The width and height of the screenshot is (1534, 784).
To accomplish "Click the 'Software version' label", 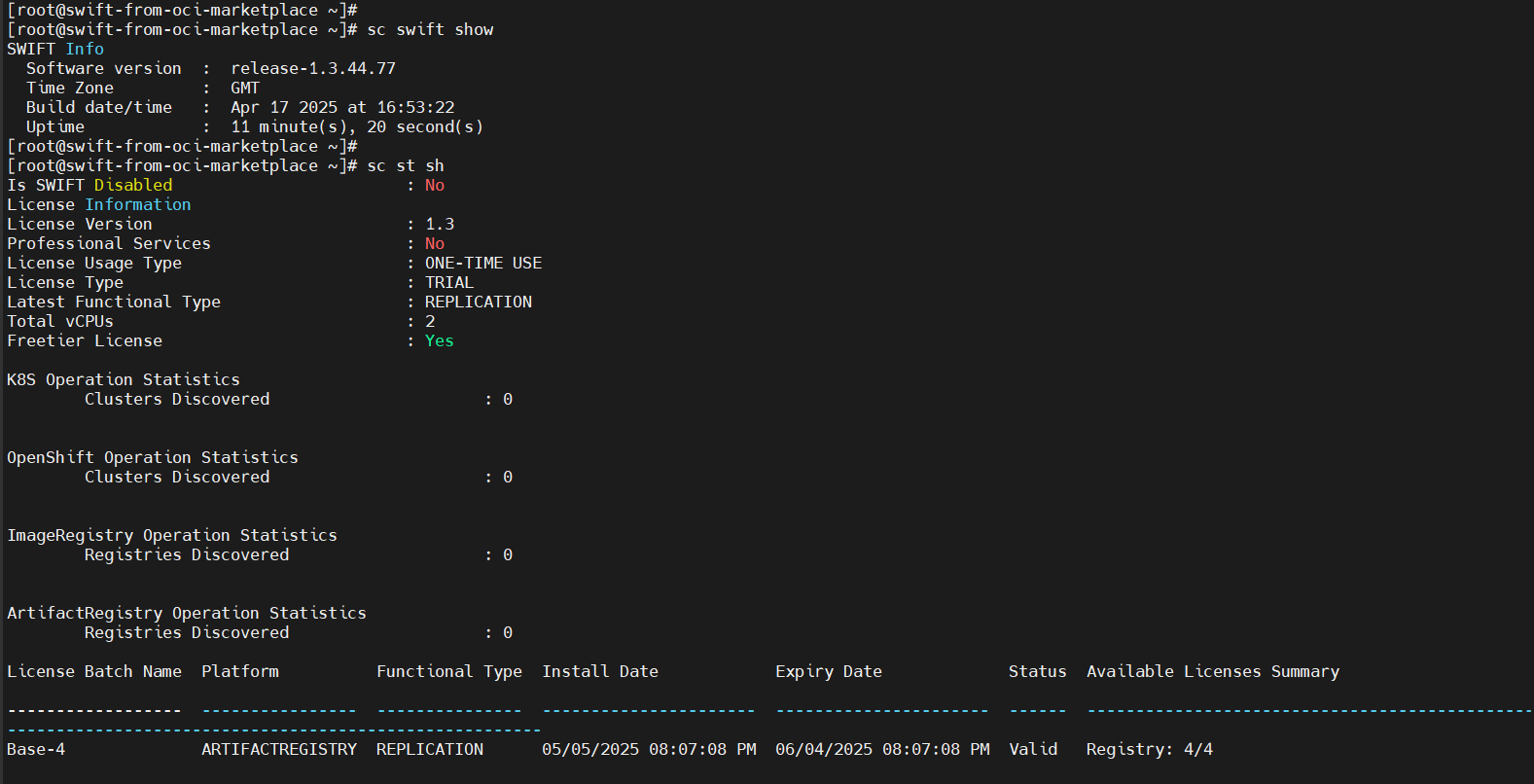I will coord(104,68).
